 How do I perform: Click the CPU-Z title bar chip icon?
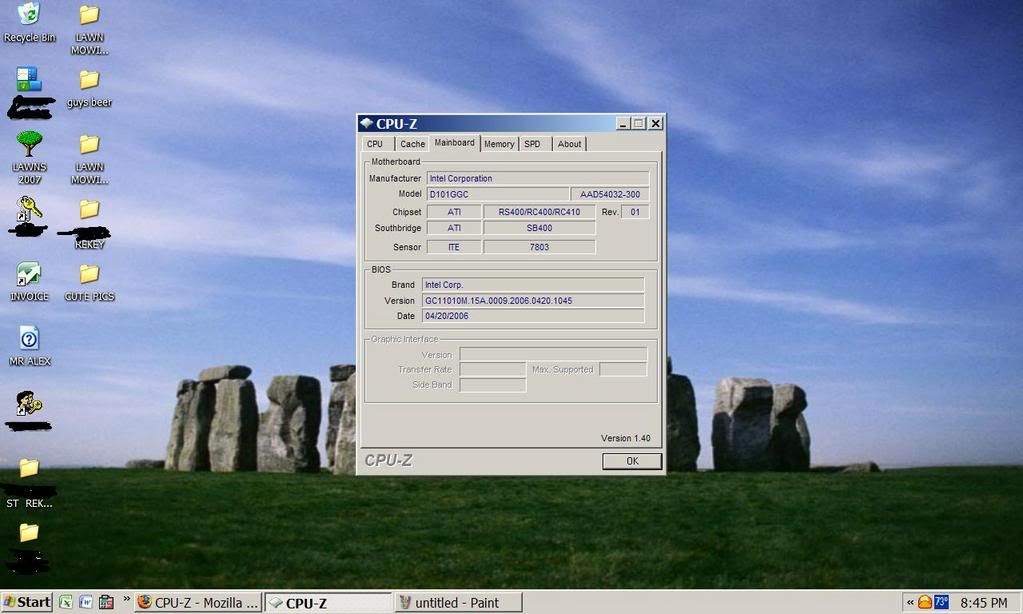coord(366,123)
